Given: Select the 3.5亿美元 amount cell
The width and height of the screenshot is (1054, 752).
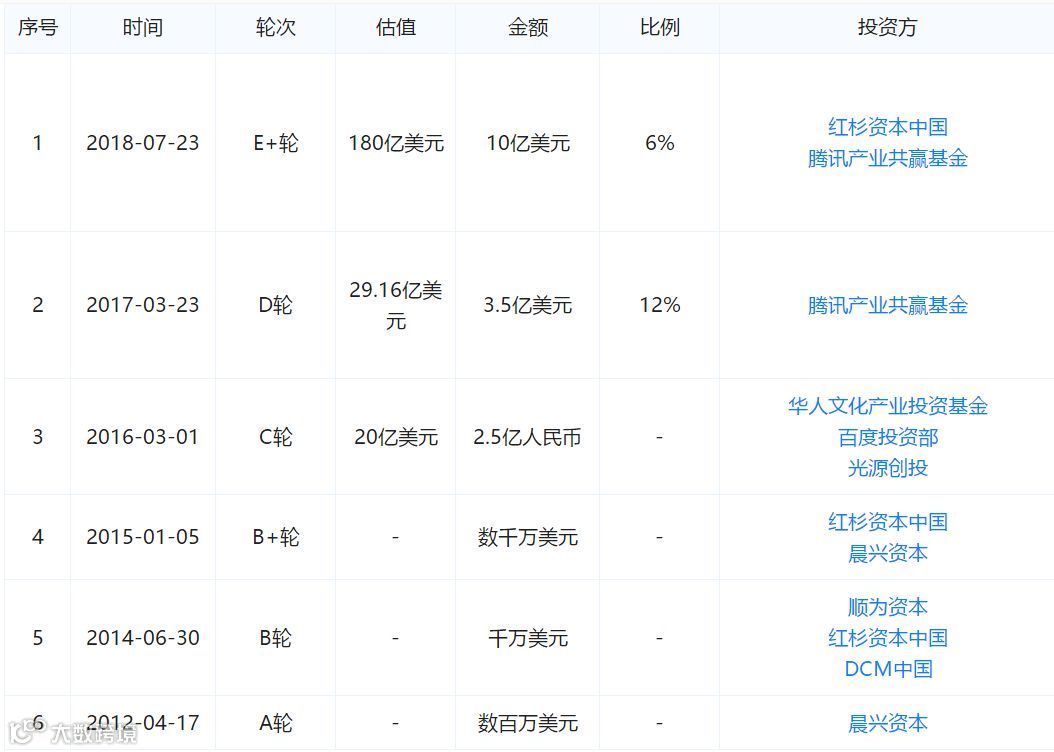Looking at the screenshot, I should click(x=528, y=305).
